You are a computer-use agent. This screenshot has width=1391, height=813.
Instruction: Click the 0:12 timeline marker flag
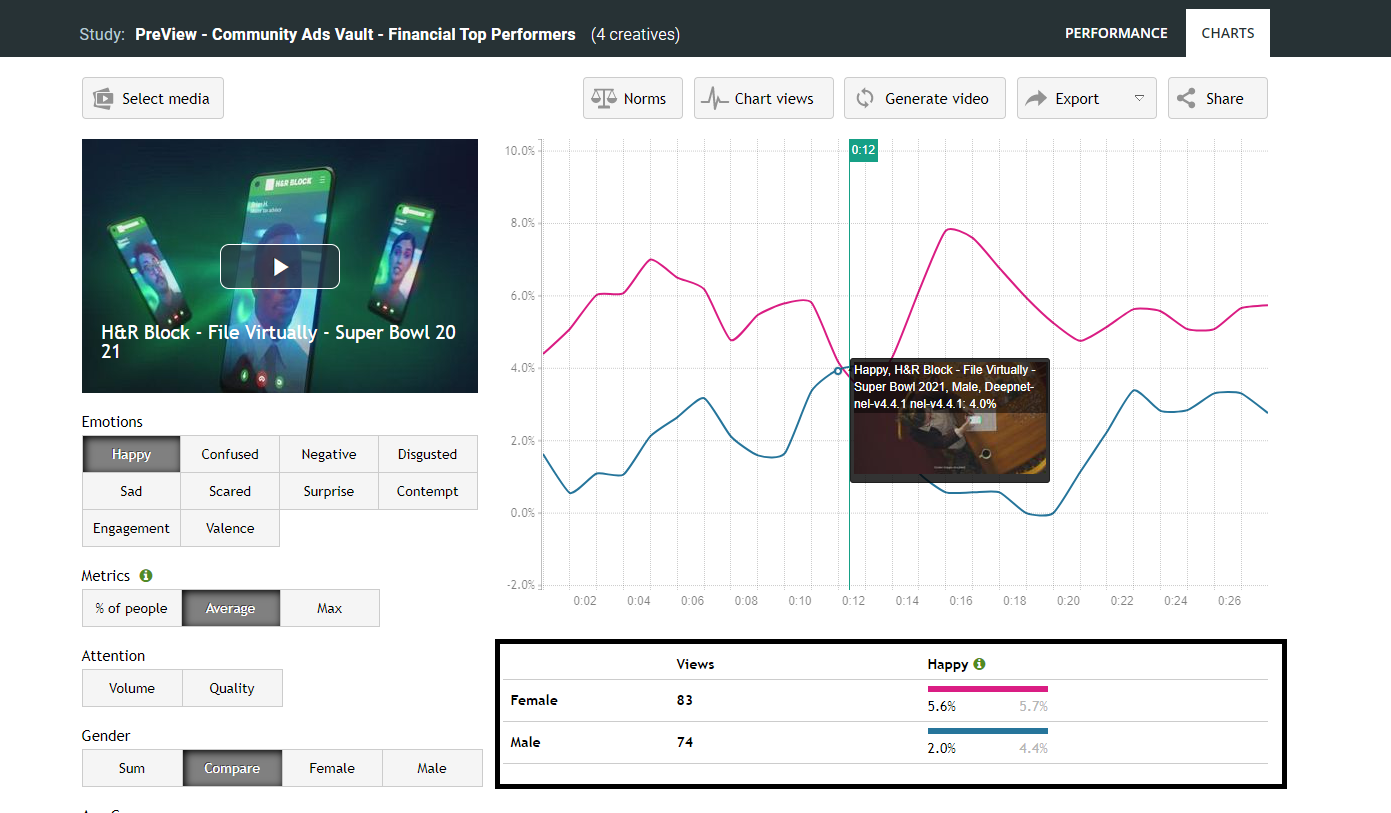point(863,150)
